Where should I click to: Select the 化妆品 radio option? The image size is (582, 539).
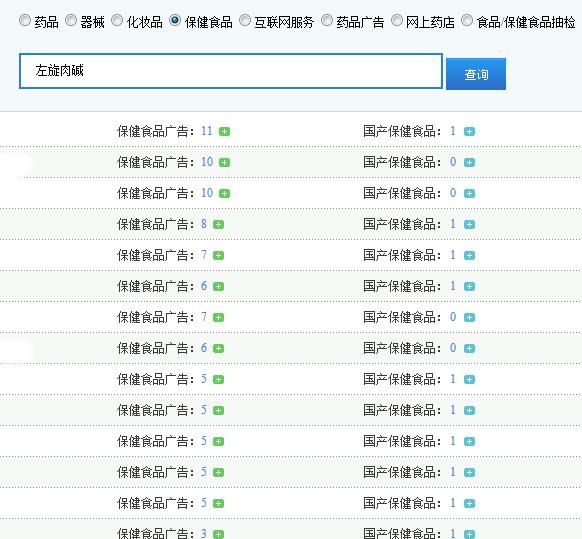[117, 20]
